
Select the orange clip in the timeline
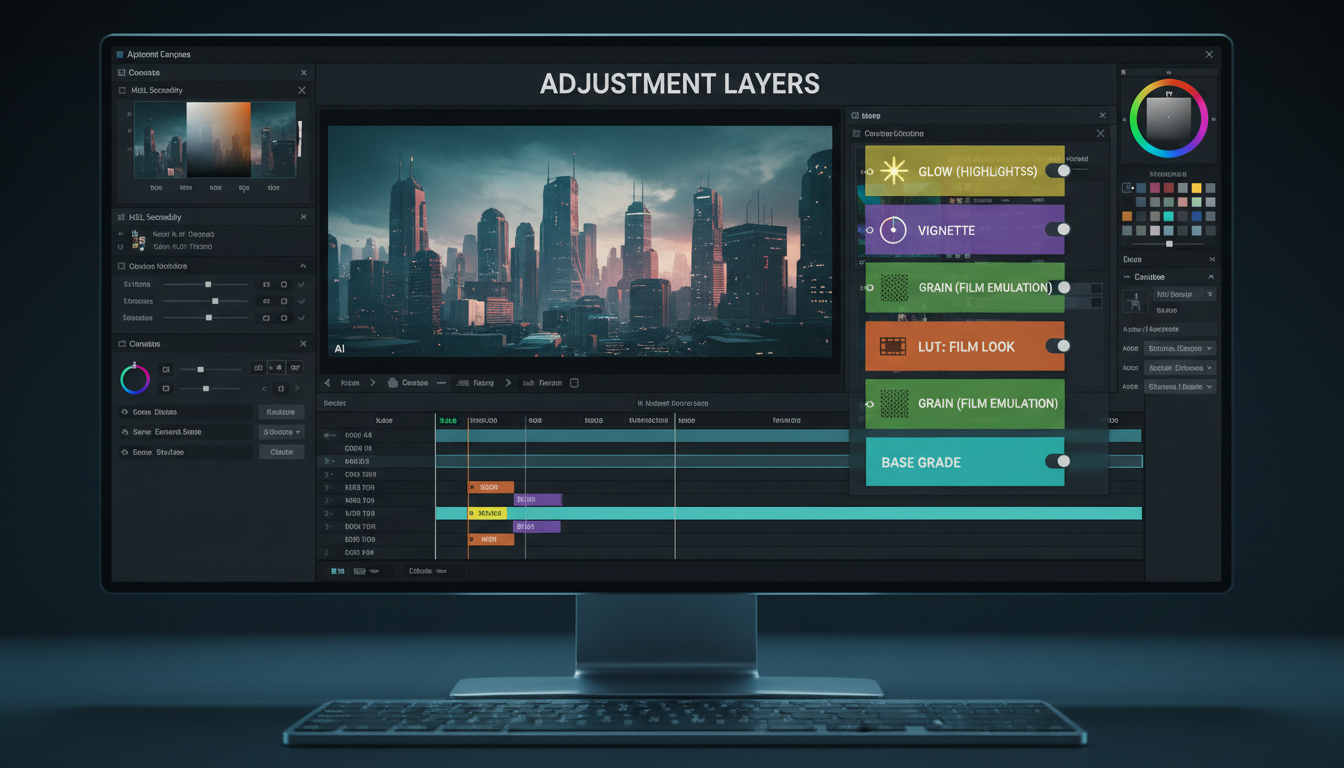click(x=490, y=486)
